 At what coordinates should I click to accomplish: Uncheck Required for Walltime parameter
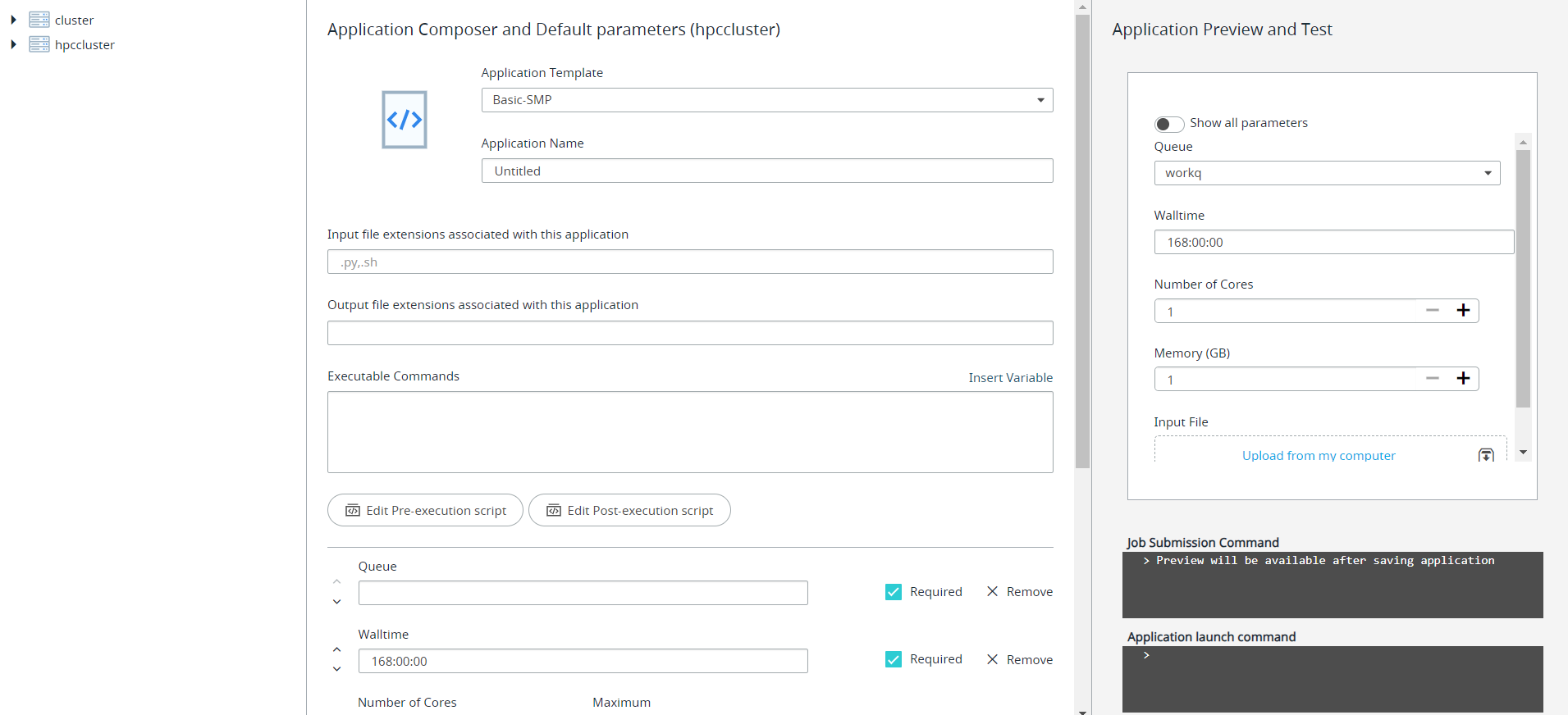tap(894, 659)
